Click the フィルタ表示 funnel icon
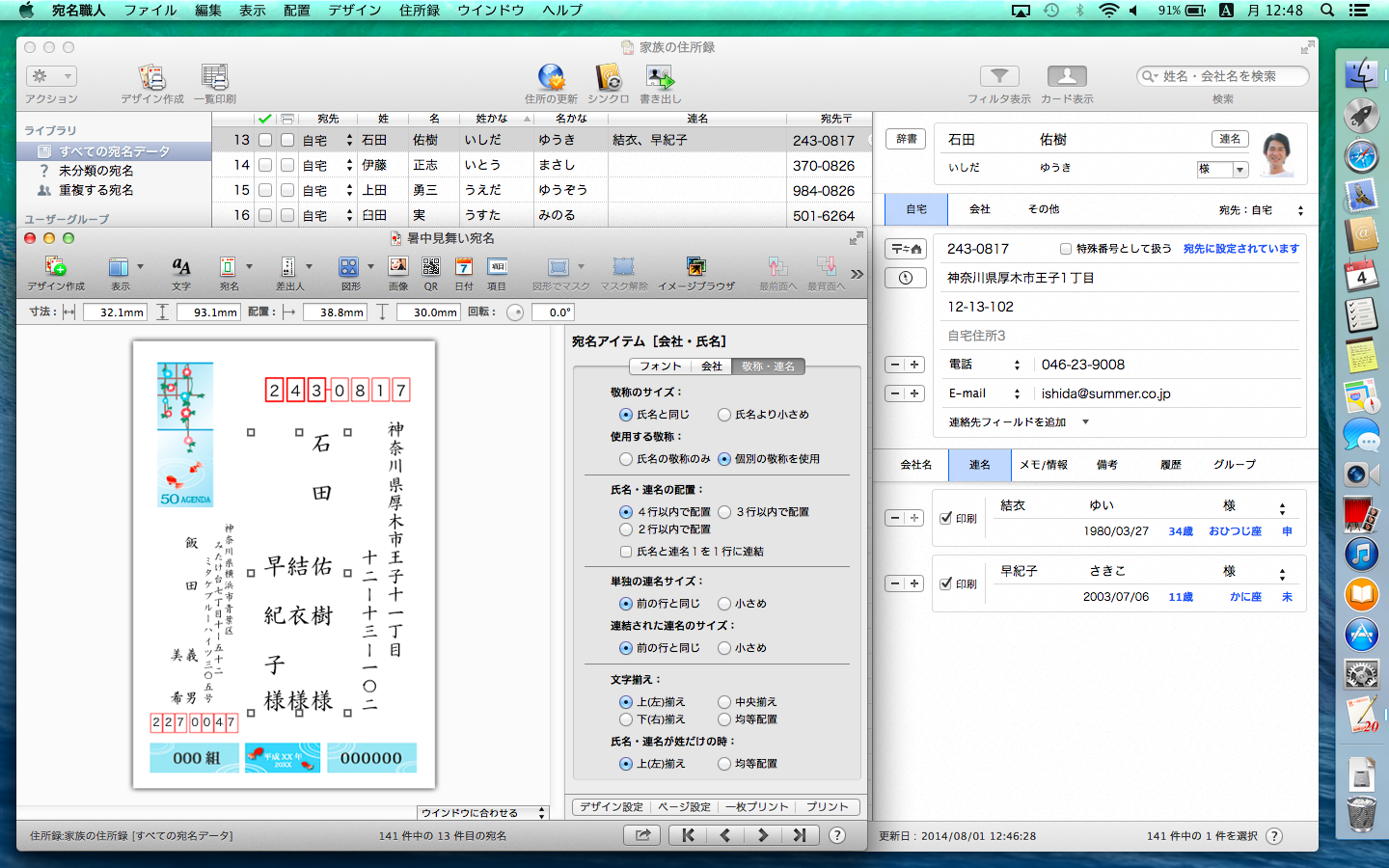This screenshot has width=1389, height=868. (999, 76)
